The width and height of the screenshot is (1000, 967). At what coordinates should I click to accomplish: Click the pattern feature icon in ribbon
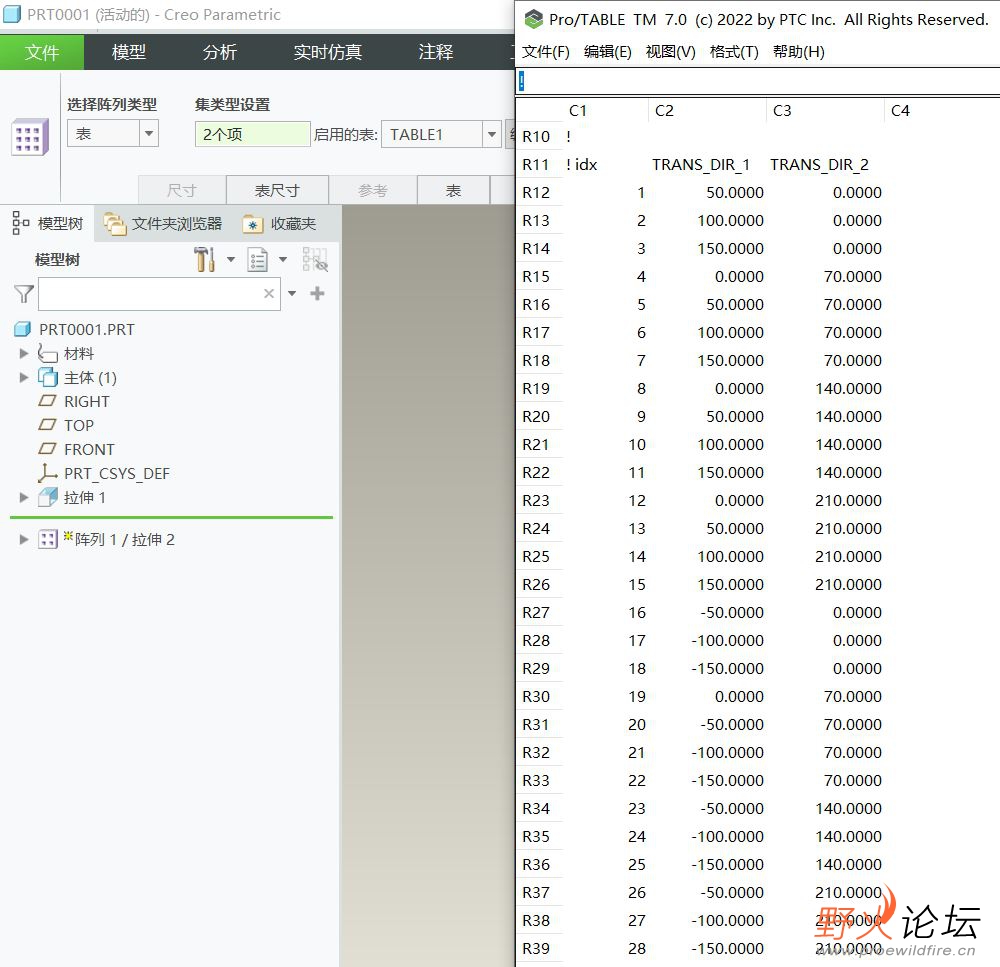click(29, 137)
